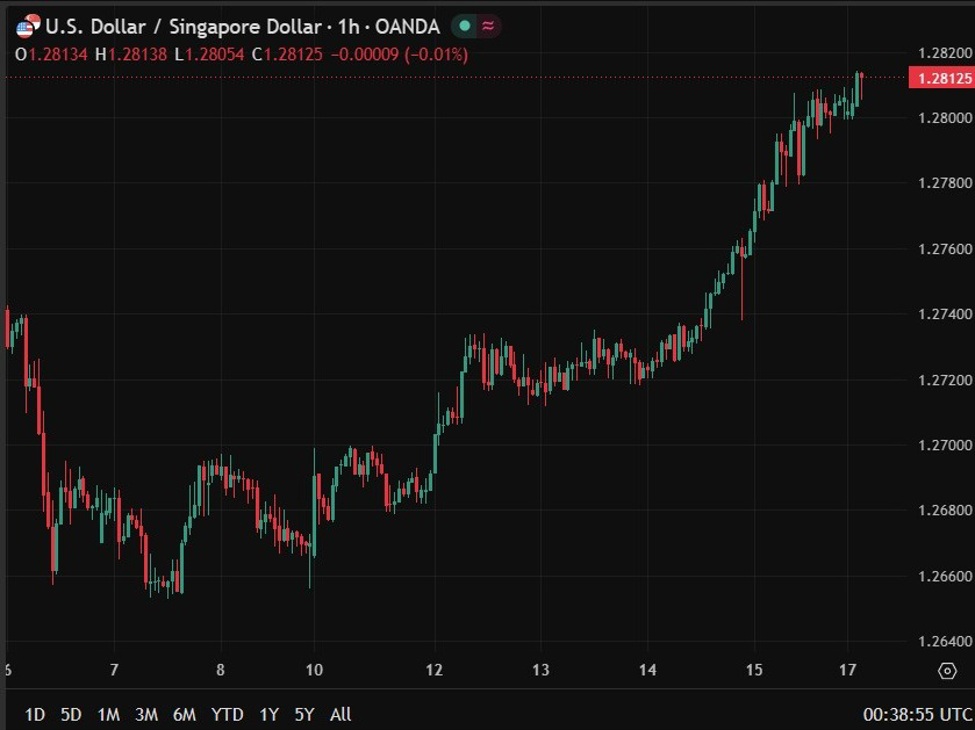Viewport: 975px width, 730px height.
Task: Click date 12 on time axis
Action: point(434,670)
